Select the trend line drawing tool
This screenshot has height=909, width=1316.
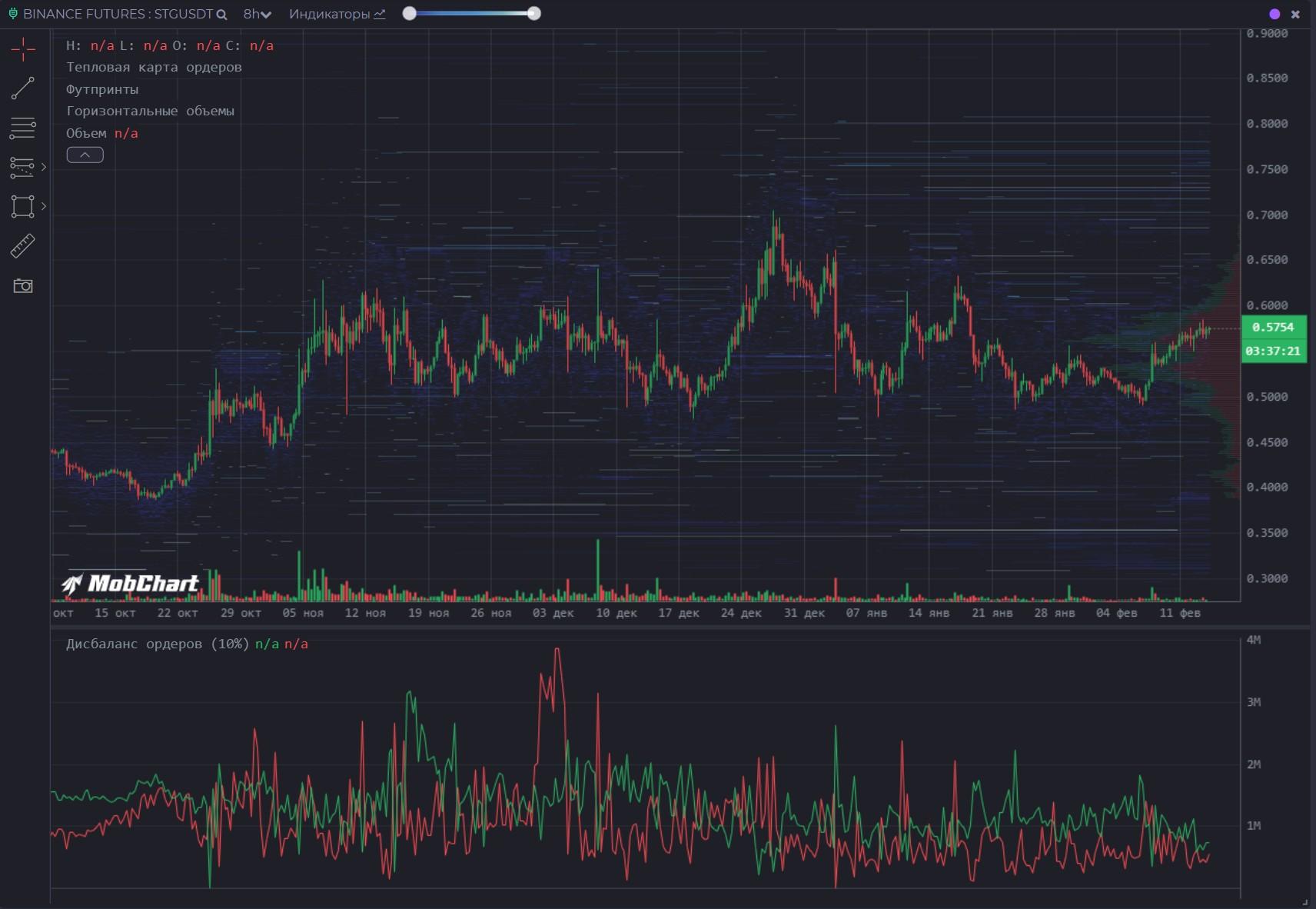23,88
